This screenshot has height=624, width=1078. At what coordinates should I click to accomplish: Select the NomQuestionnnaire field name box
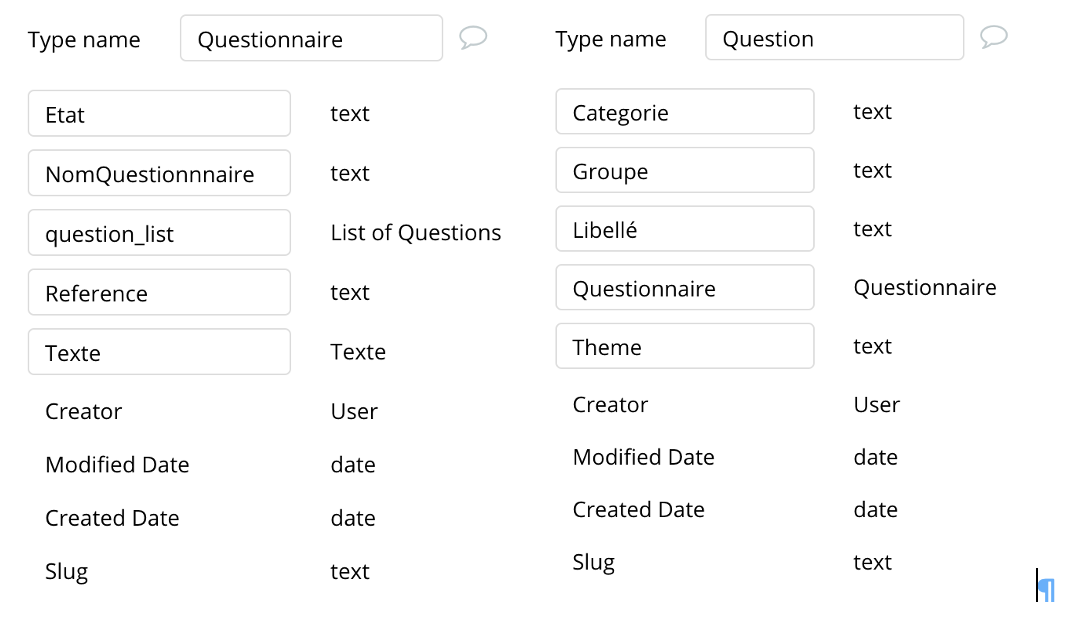(159, 174)
